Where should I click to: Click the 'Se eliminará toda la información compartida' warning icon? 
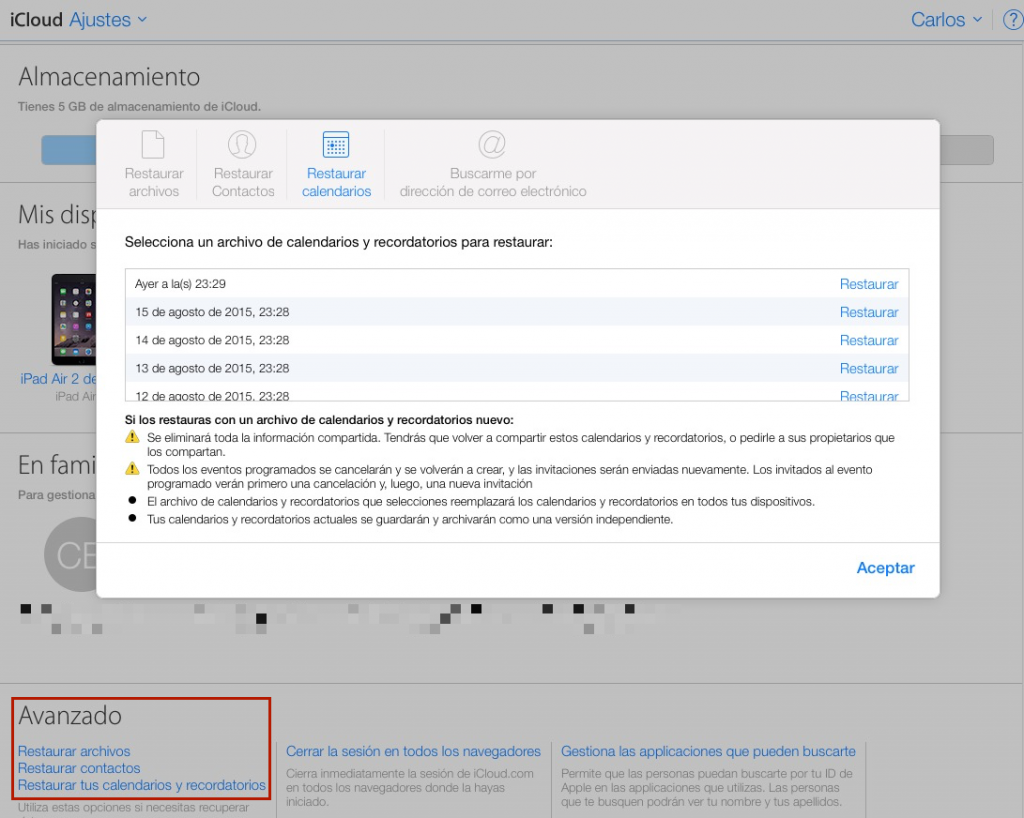point(132,437)
